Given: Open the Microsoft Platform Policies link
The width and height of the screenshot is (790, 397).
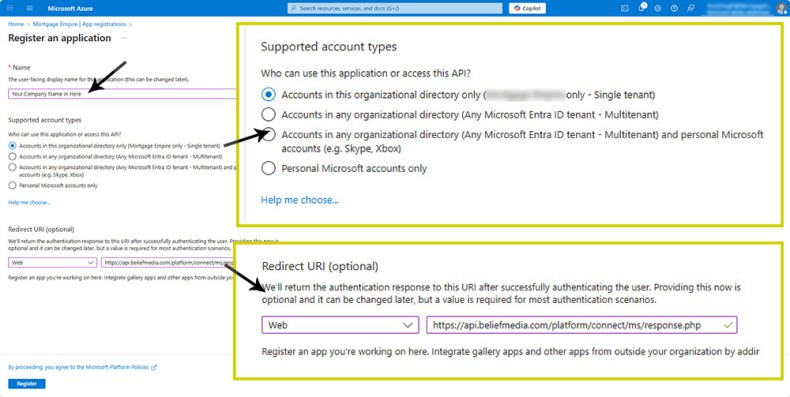Looking at the screenshot, I should 121,367.
